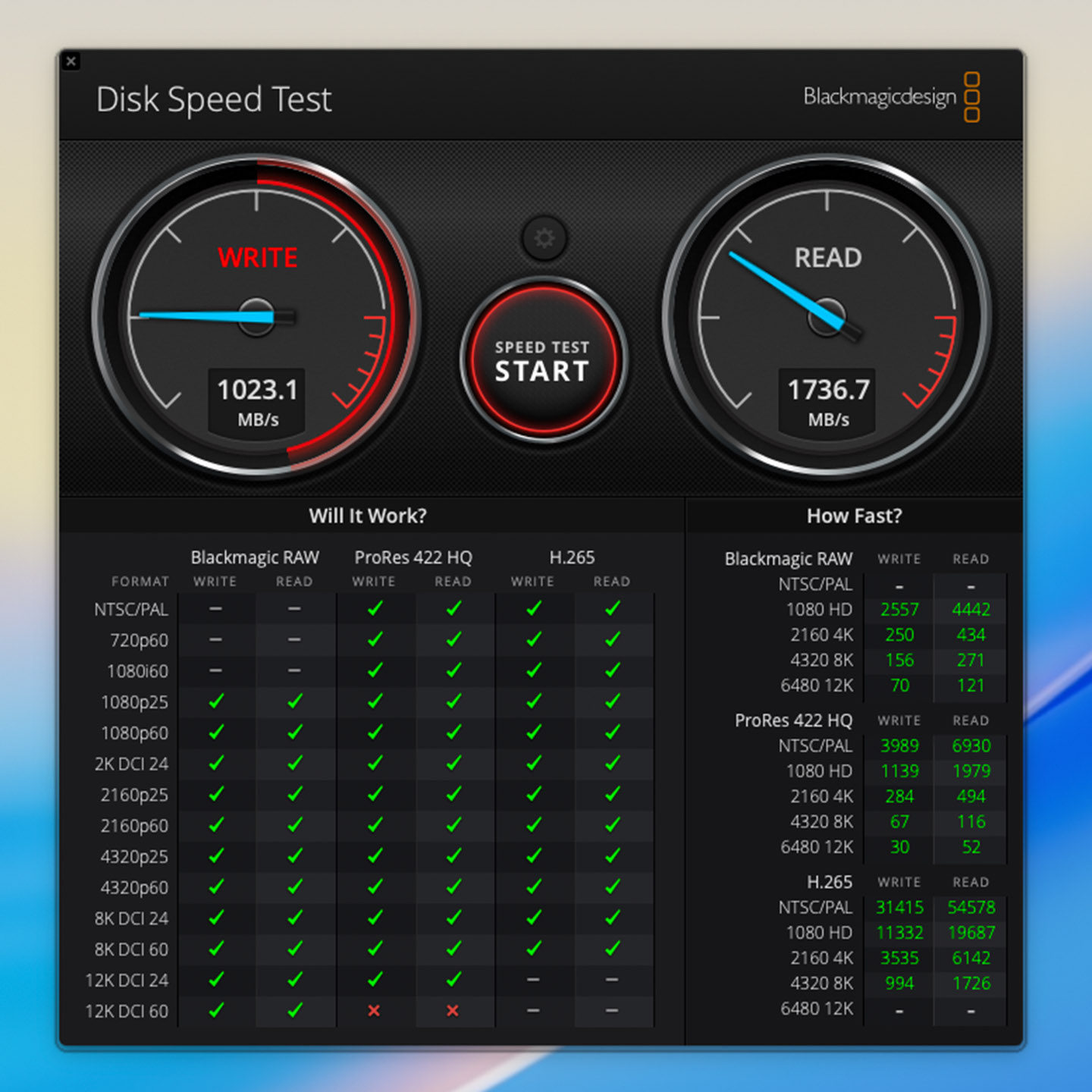Select the 1080p60 format row label

click(134, 733)
